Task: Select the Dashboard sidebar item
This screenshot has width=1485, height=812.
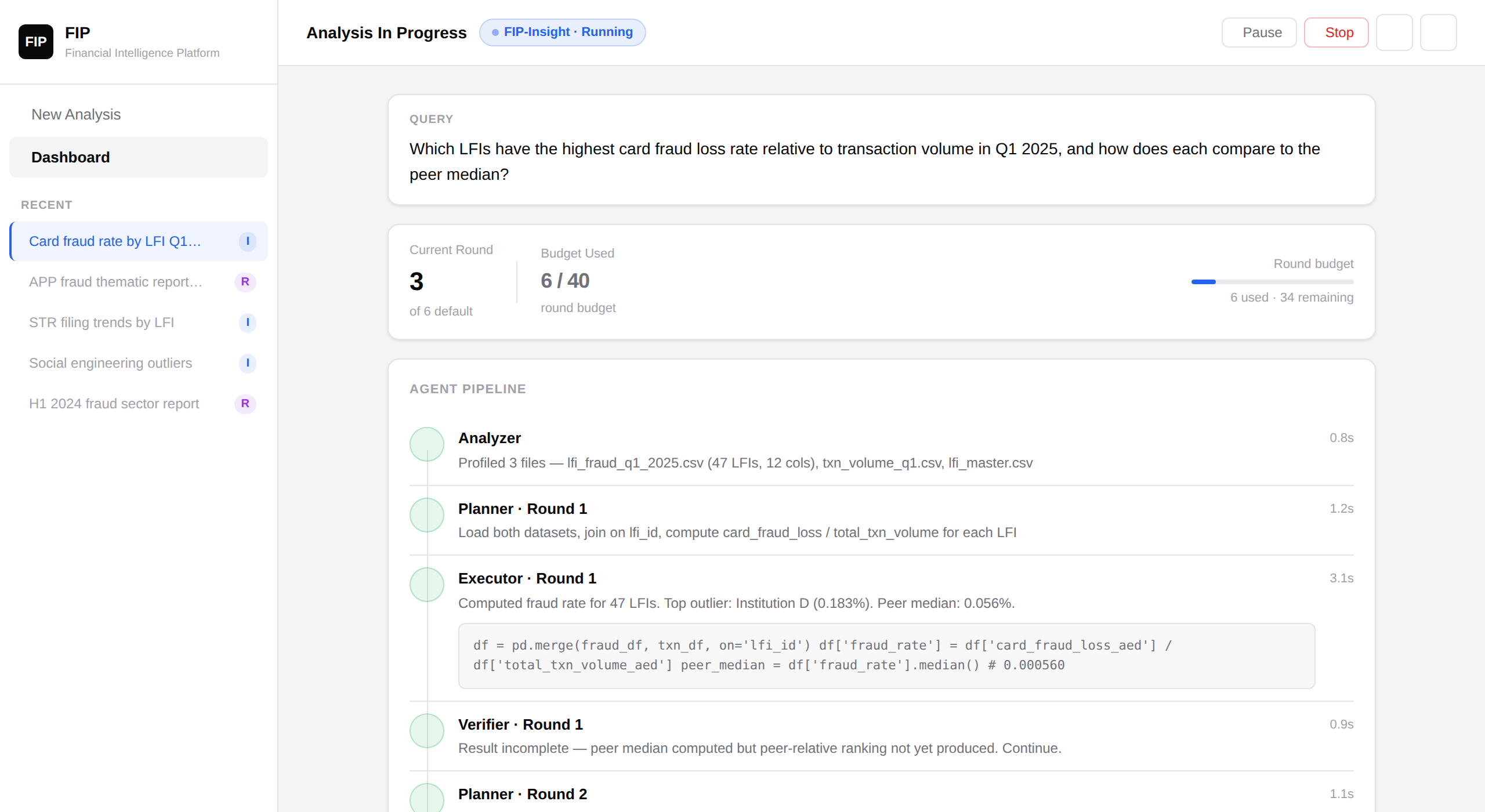Action: [x=139, y=157]
